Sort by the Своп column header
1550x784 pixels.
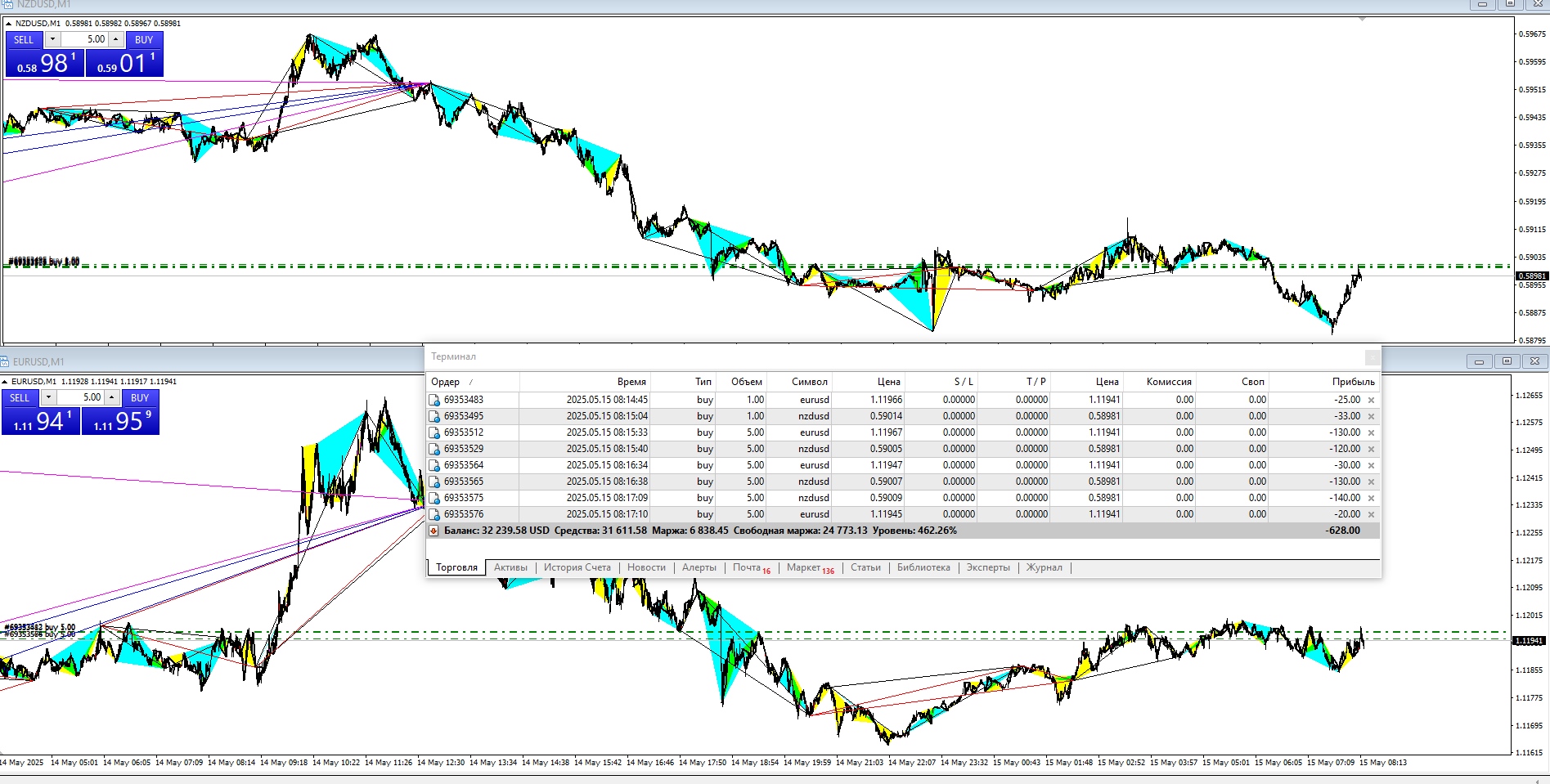1232,382
